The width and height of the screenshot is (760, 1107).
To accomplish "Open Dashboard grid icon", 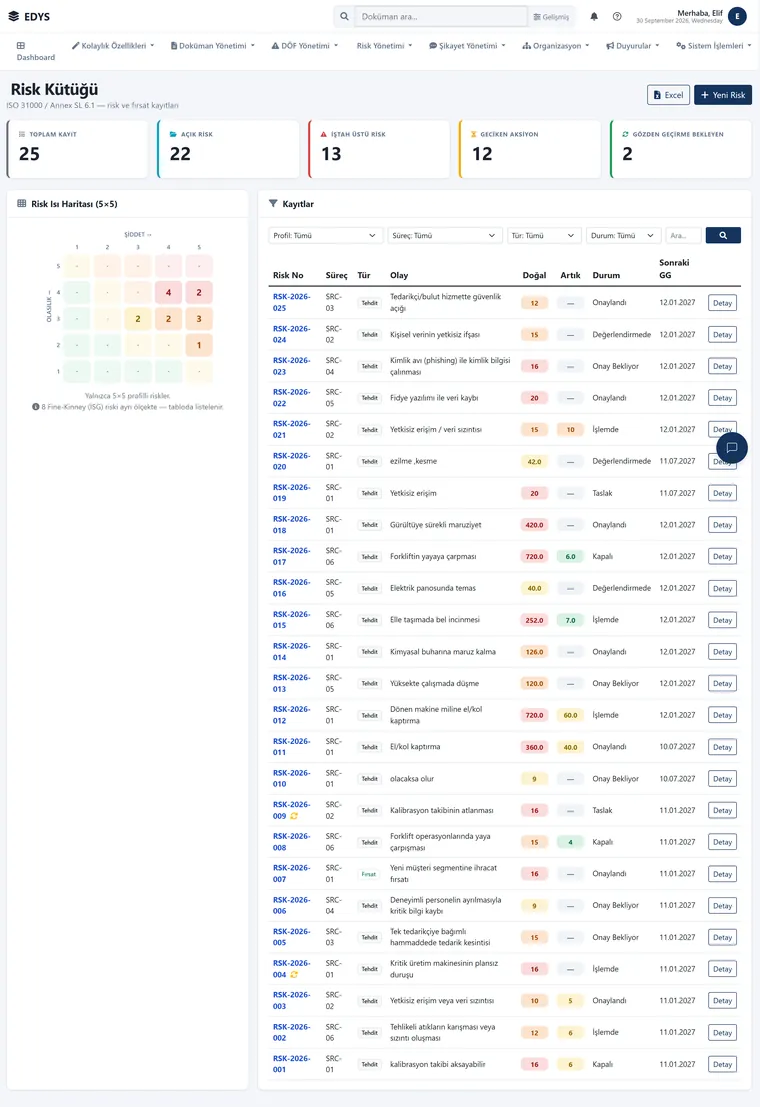I will (x=21, y=45).
